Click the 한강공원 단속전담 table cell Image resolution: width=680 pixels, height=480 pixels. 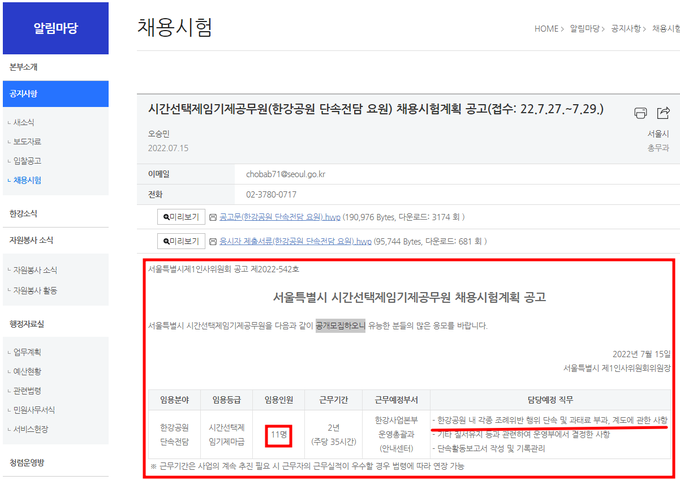pos(174,434)
